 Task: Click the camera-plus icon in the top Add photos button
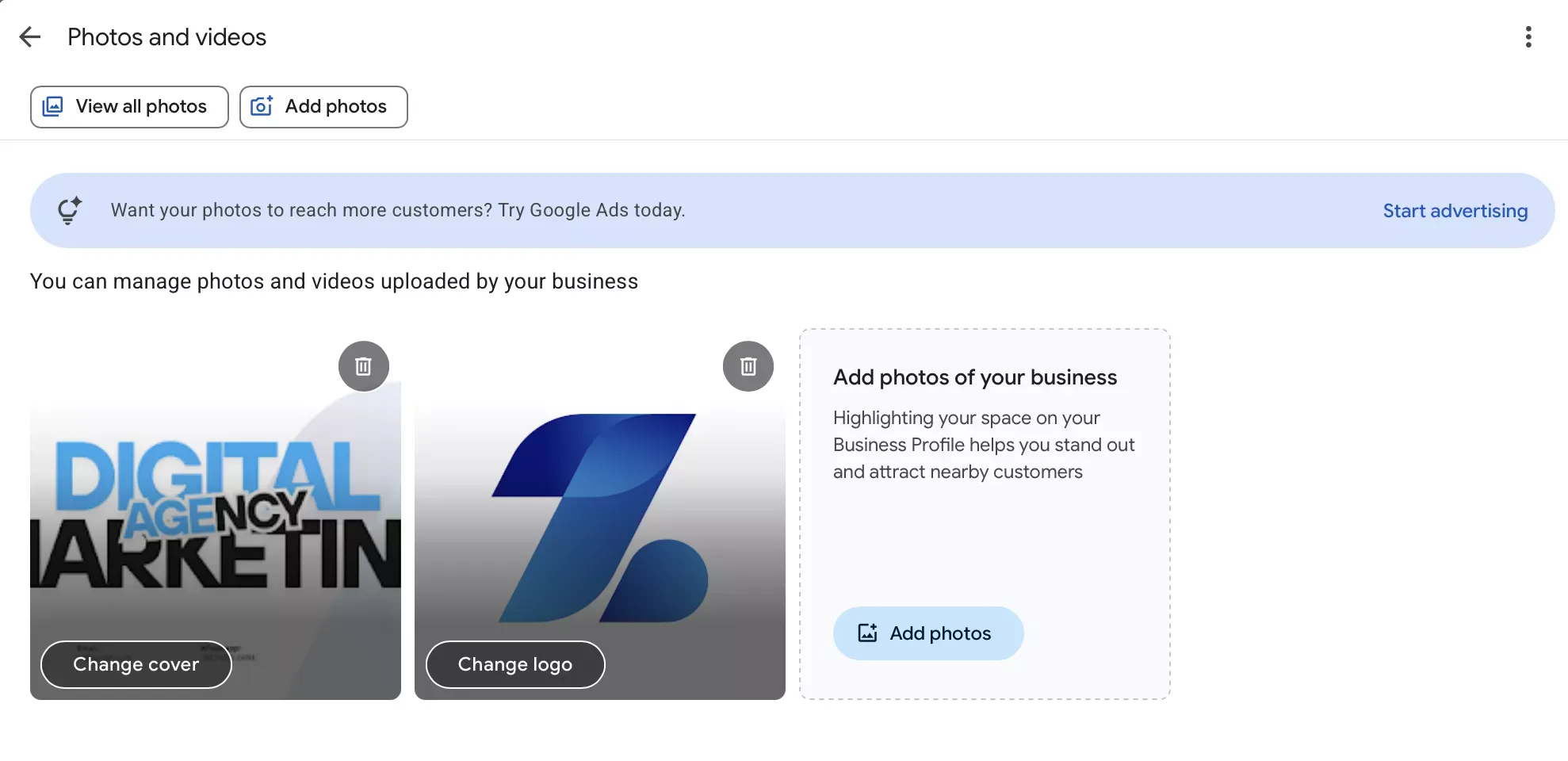tap(262, 106)
